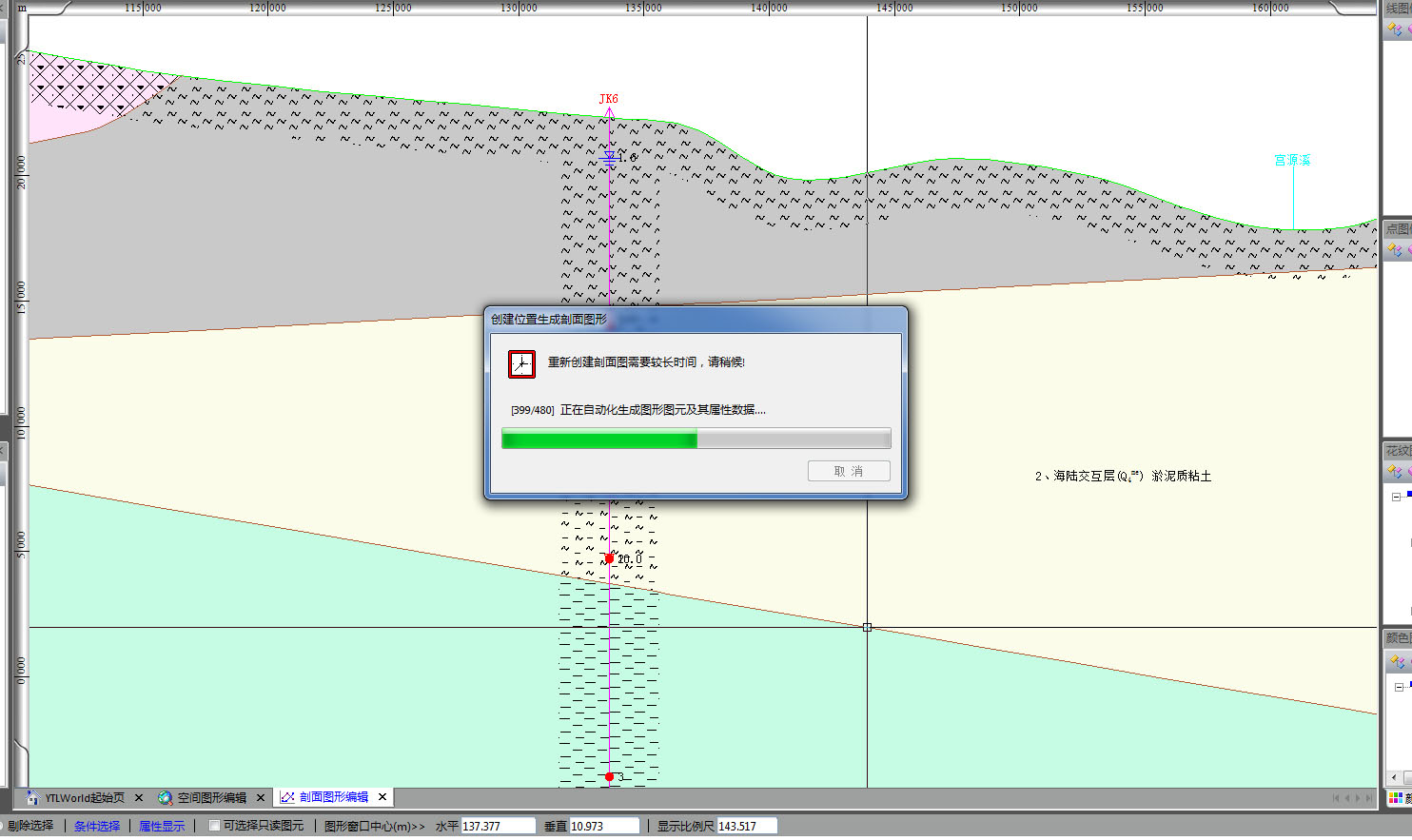Click the clock icon in the progress dialog
Image resolution: width=1412 pixels, height=840 pixels.
coord(521,363)
